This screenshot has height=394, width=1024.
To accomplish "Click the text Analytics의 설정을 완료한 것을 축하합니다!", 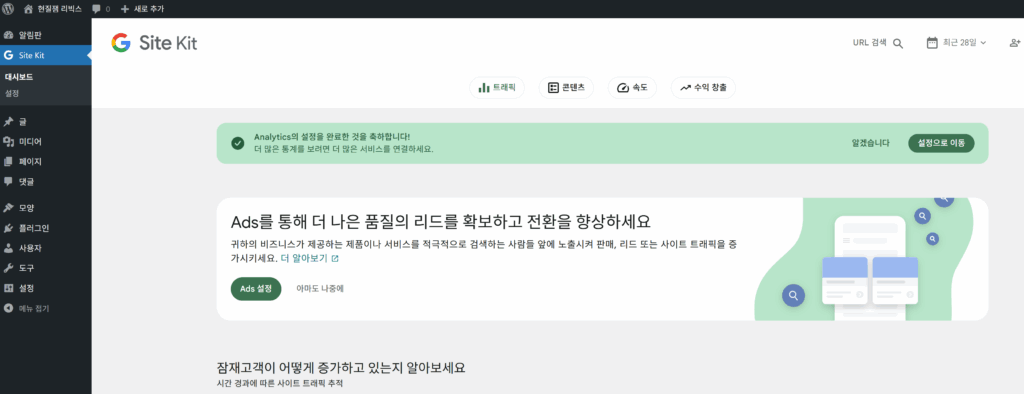I will 332,137.
